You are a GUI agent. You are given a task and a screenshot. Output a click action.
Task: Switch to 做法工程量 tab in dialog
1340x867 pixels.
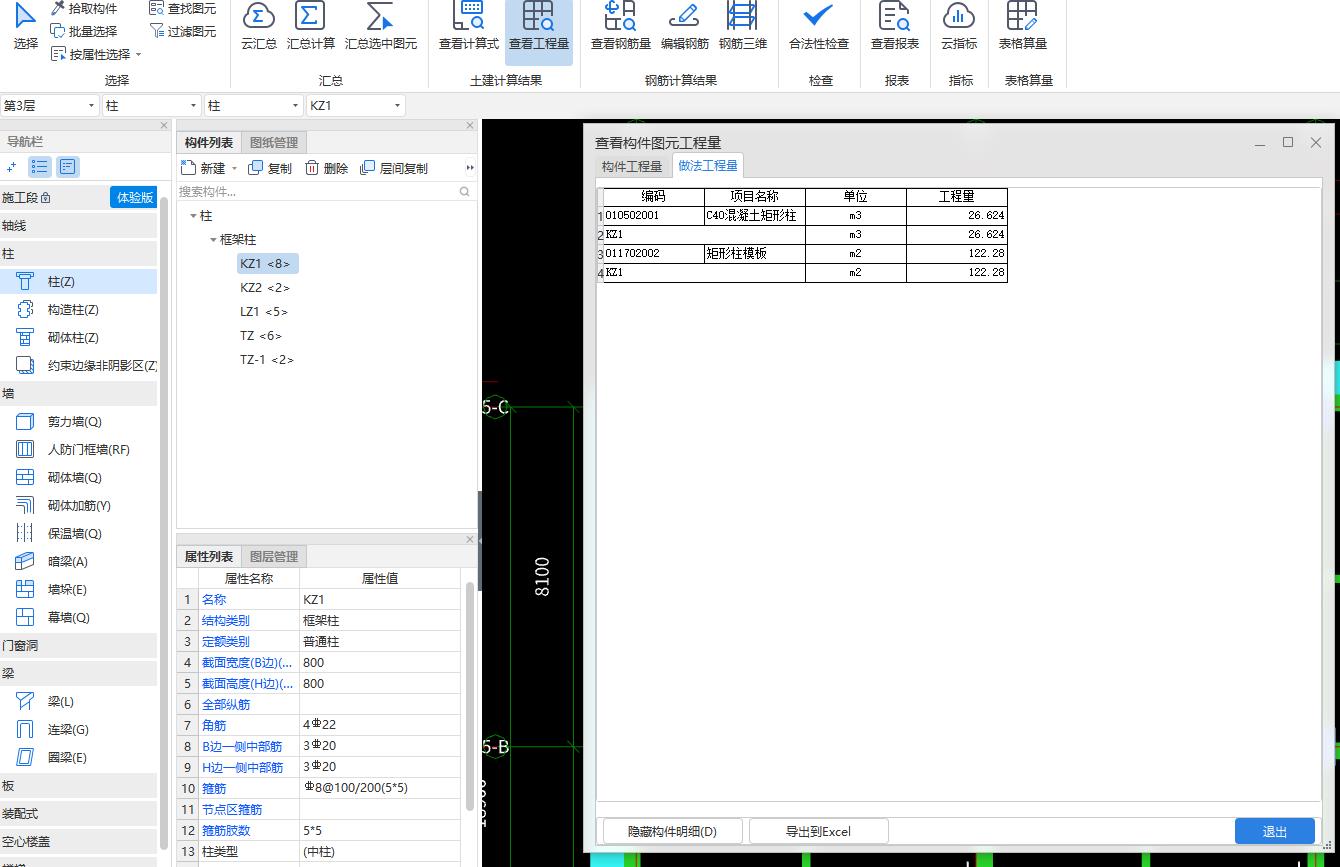(x=708, y=166)
